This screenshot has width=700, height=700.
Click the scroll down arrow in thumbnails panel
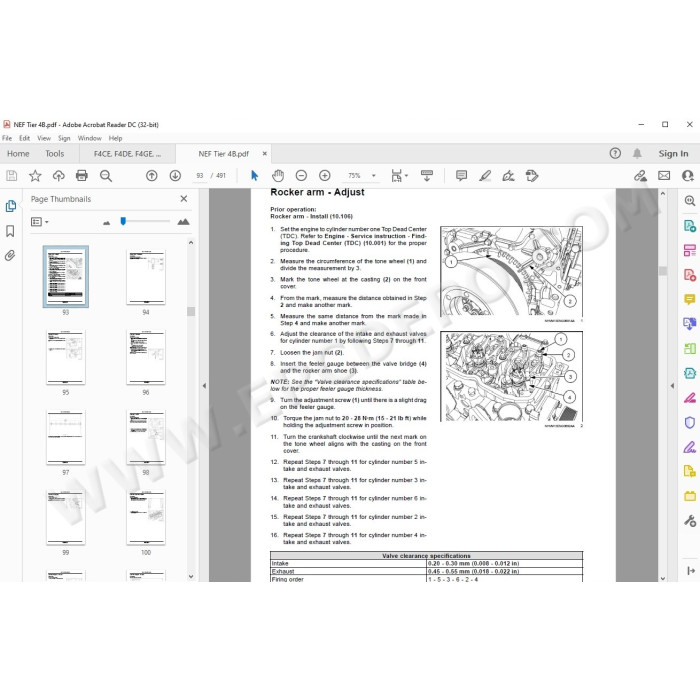pos(191,576)
